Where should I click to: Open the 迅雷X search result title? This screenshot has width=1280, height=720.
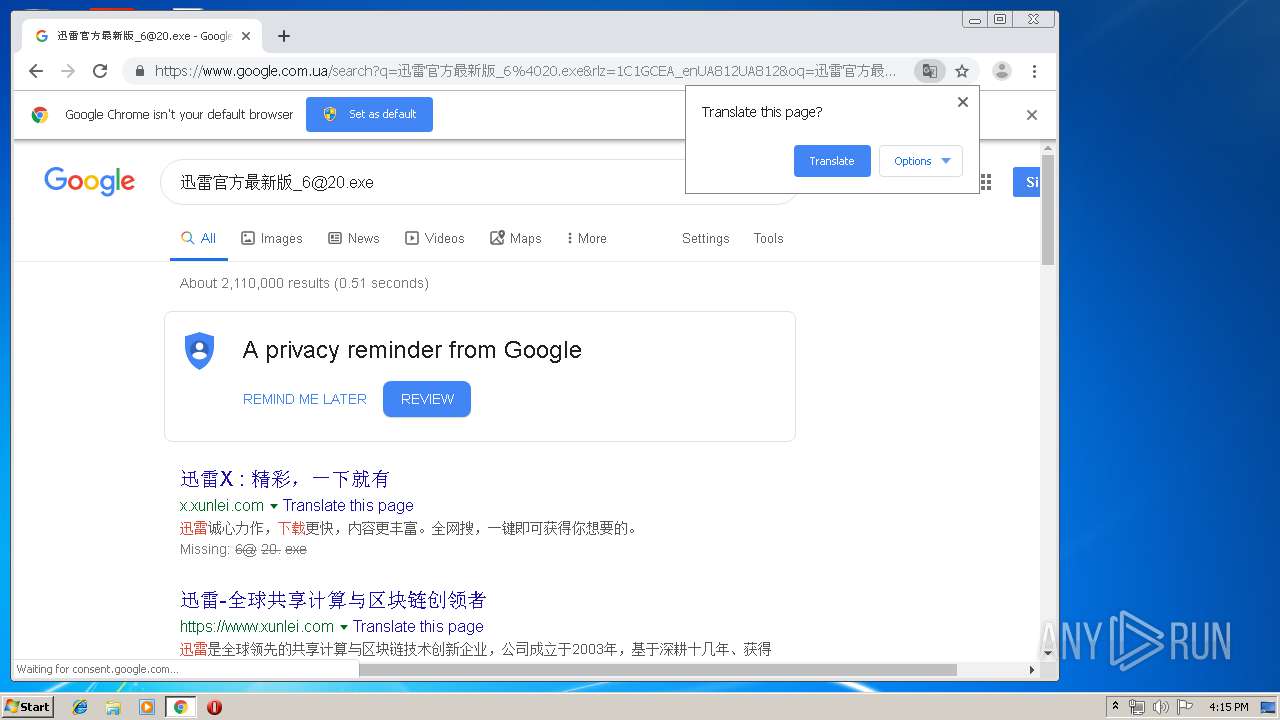click(x=285, y=479)
